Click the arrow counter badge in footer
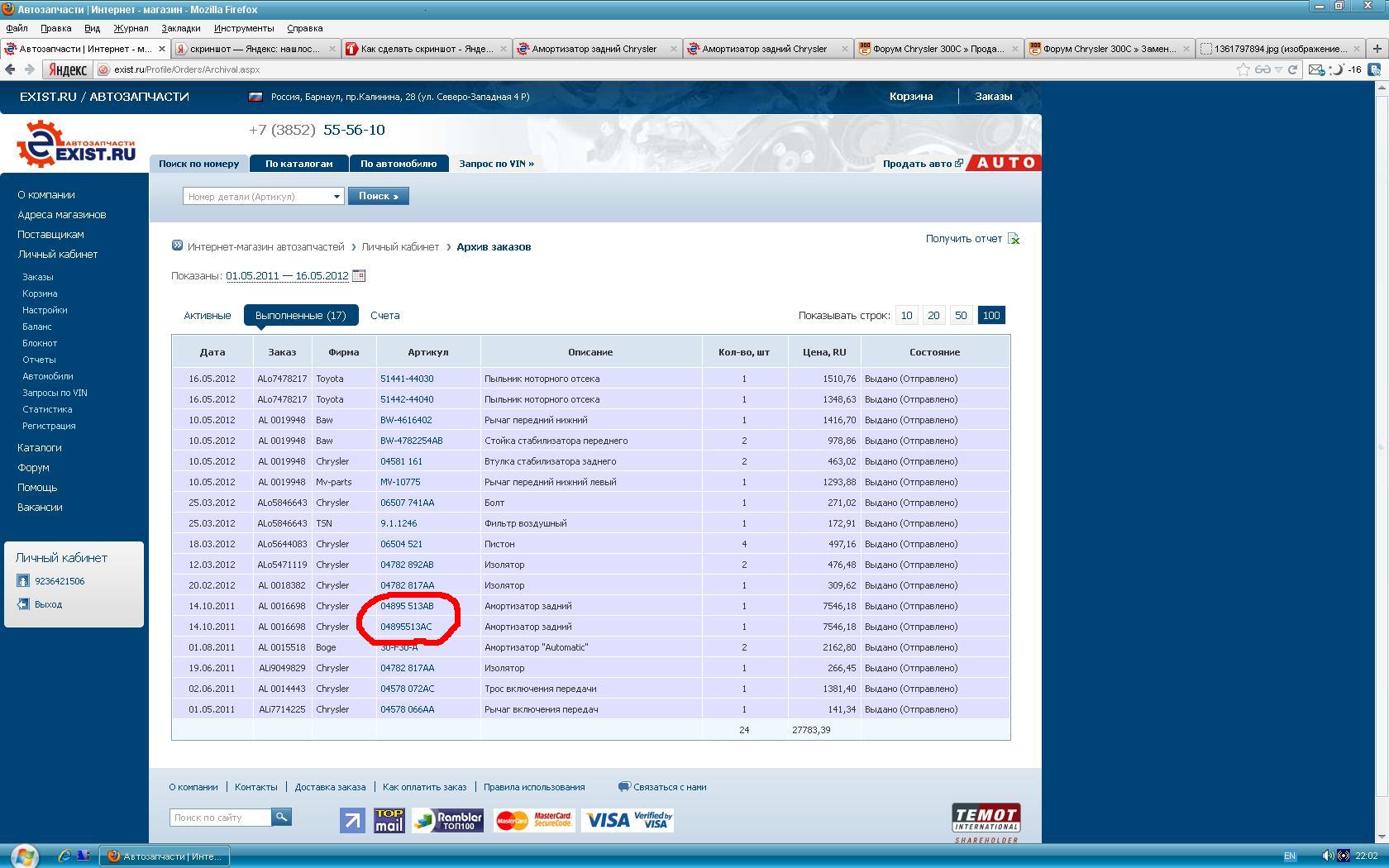The height and width of the screenshot is (868, 1389). coord(352,820)
